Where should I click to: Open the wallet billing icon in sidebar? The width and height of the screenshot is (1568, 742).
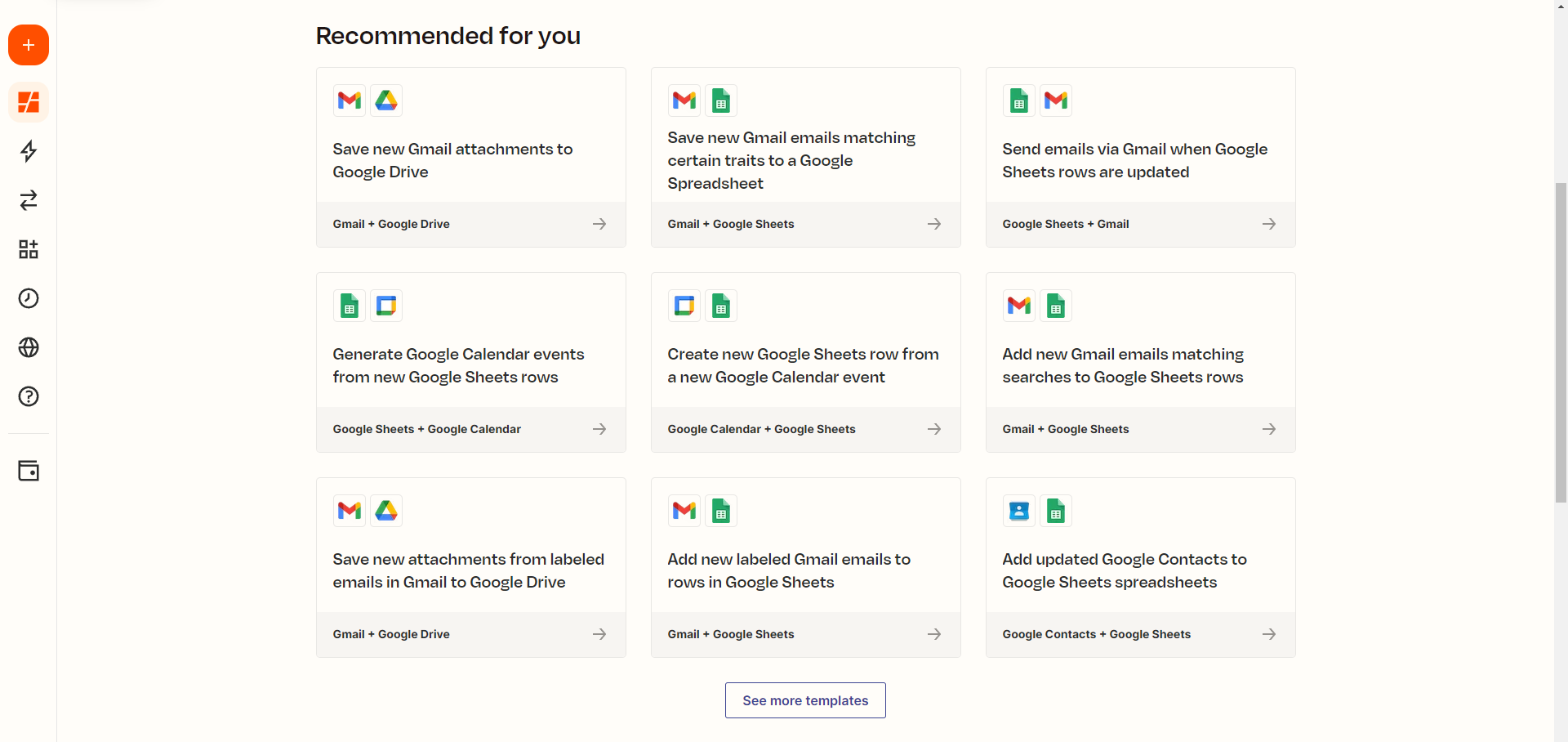[x=29, y=471]
